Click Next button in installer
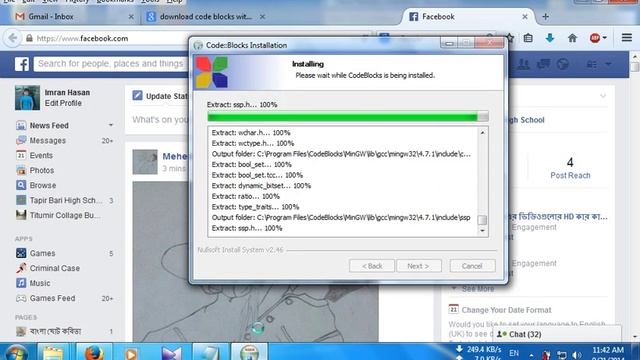 (x=418, y=266)
